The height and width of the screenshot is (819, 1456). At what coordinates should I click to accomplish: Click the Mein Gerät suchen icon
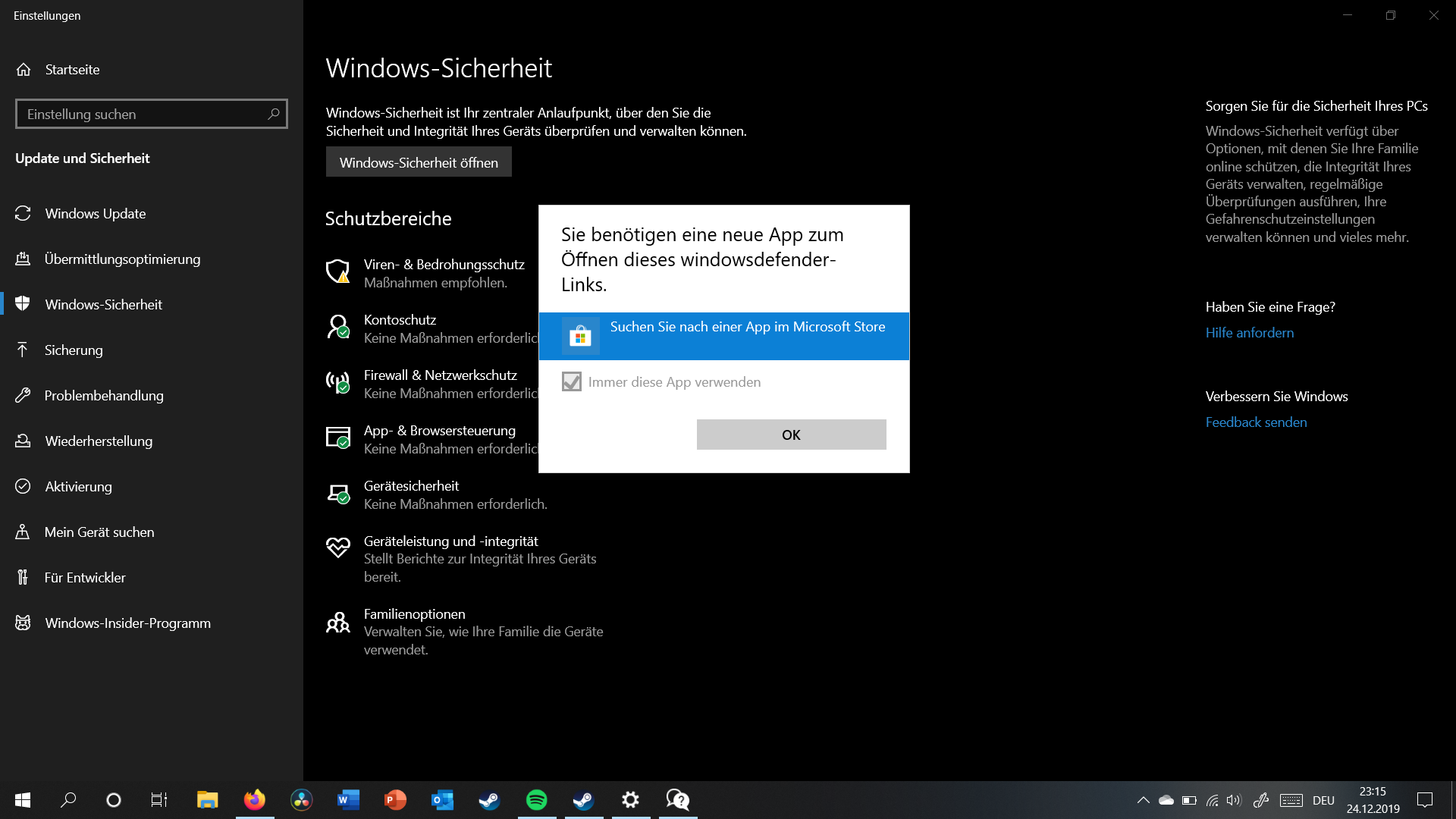23,532
